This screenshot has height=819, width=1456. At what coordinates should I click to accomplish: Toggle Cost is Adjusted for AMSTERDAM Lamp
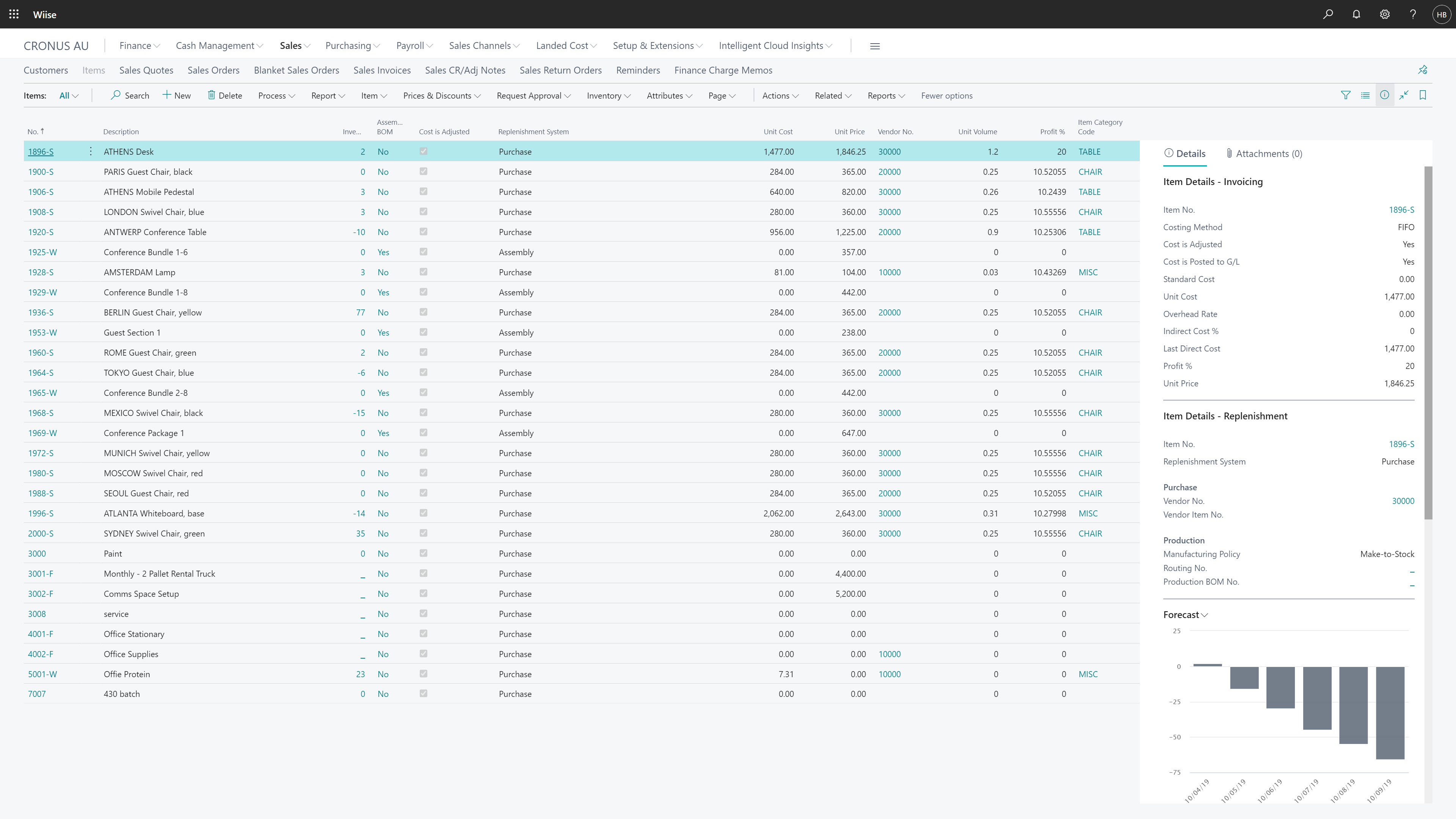pos(424,272)
